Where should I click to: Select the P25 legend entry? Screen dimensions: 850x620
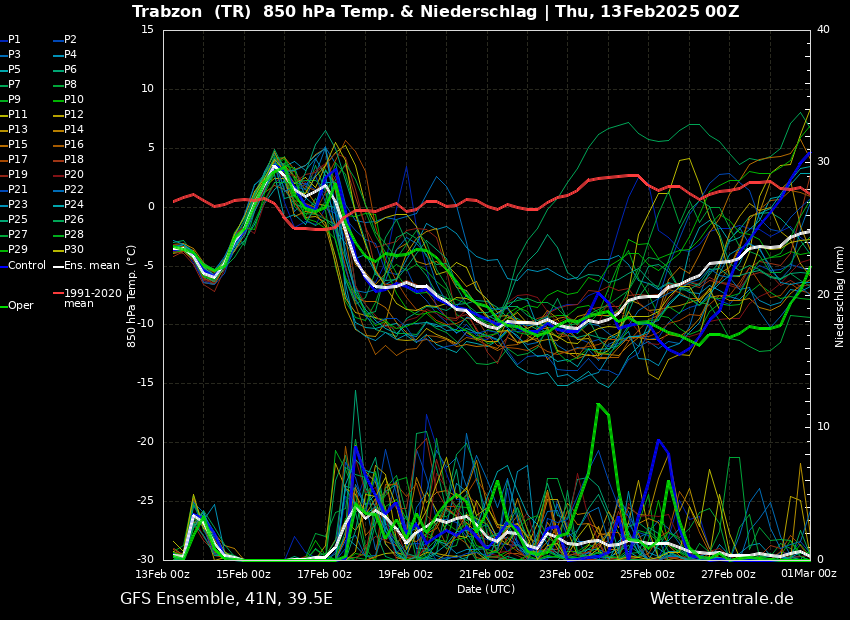(x=17, y=219)
